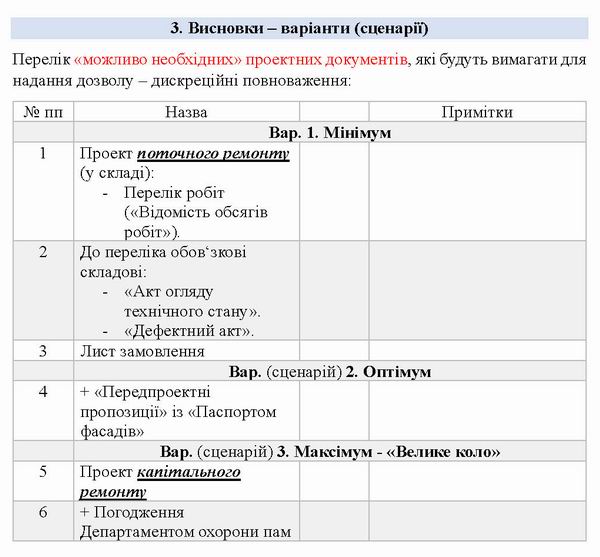
Task: Select the "№ пп" column header cell
Action: tap(42, 113)
